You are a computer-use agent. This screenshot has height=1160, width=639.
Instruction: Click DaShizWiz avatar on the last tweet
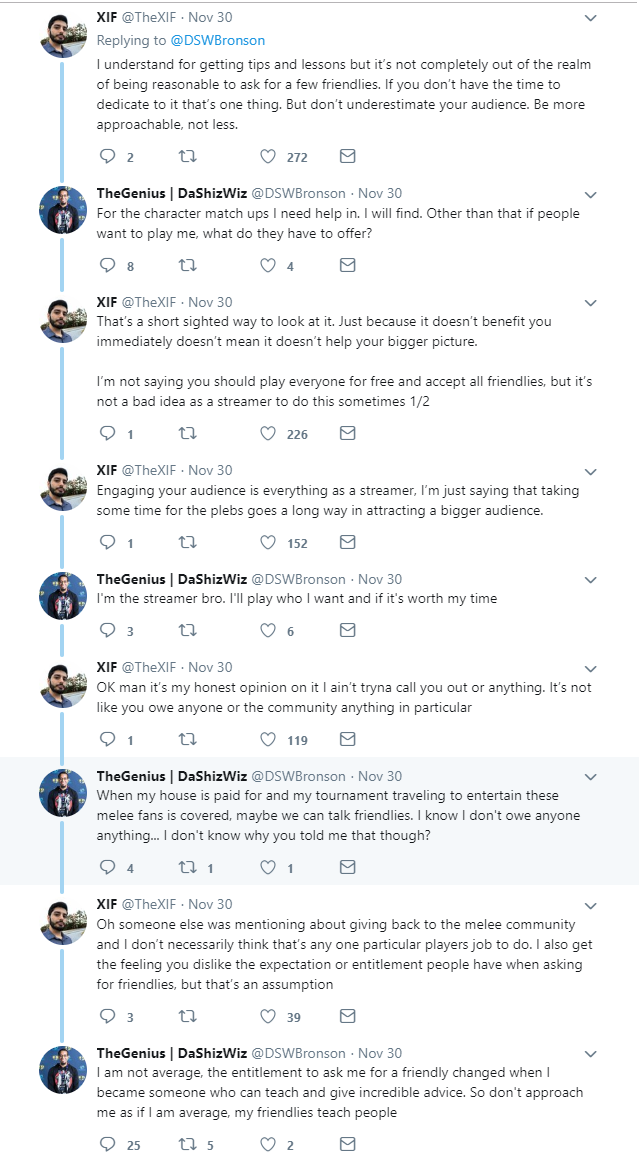click(63, 1070)
